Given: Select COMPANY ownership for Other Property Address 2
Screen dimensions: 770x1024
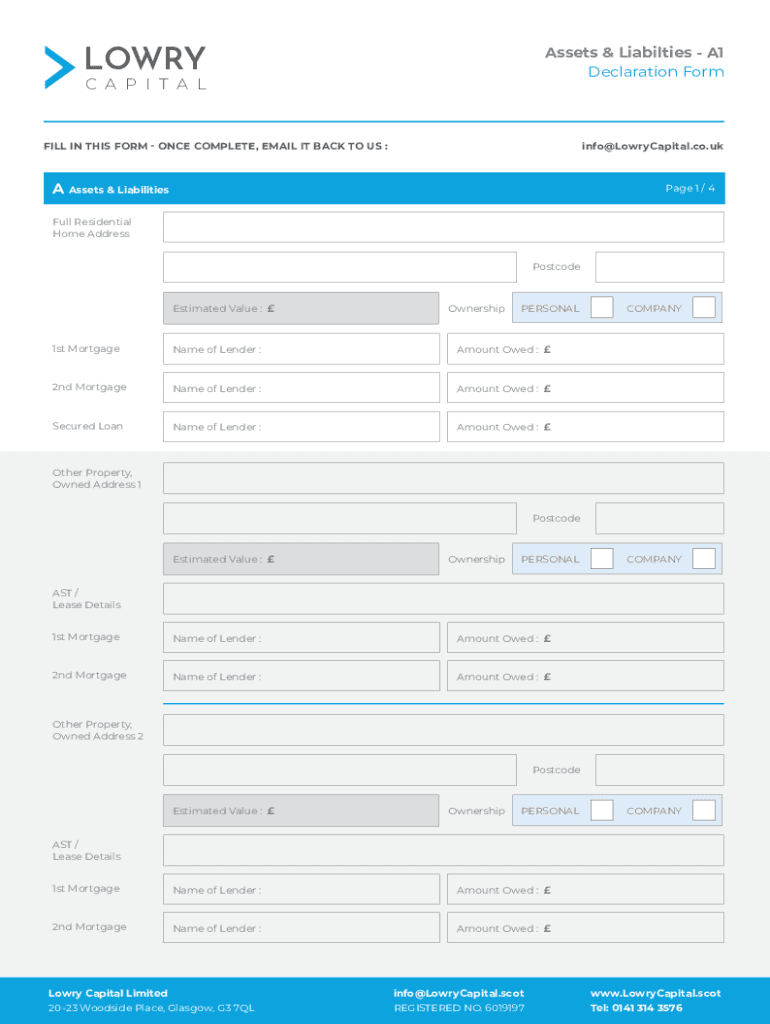Looking at the screenshot, I should [704, 810].
